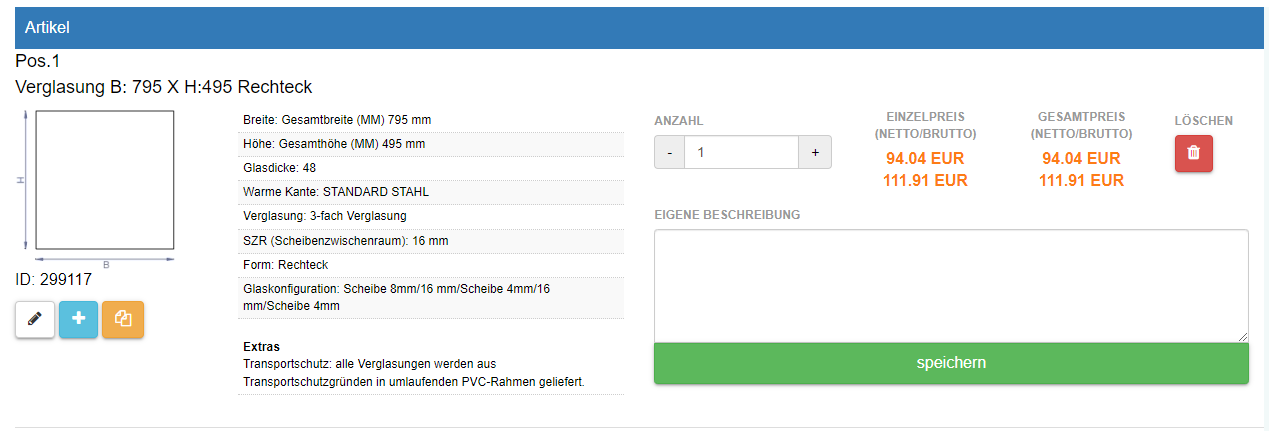Select the rectangle glazing preview image
This screenshot has width=1269, height=431.
click(x=104, y=180)
